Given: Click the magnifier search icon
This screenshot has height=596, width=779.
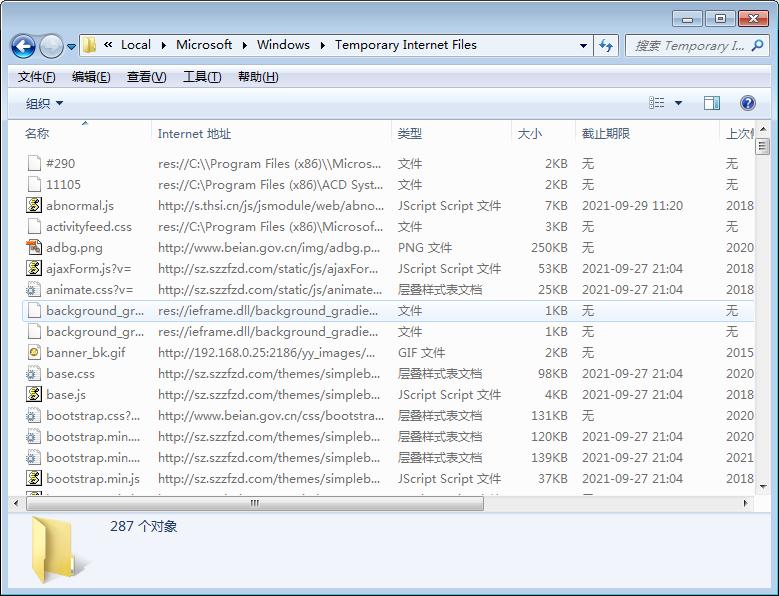Looking at the screenshot, I should (758, 46).
